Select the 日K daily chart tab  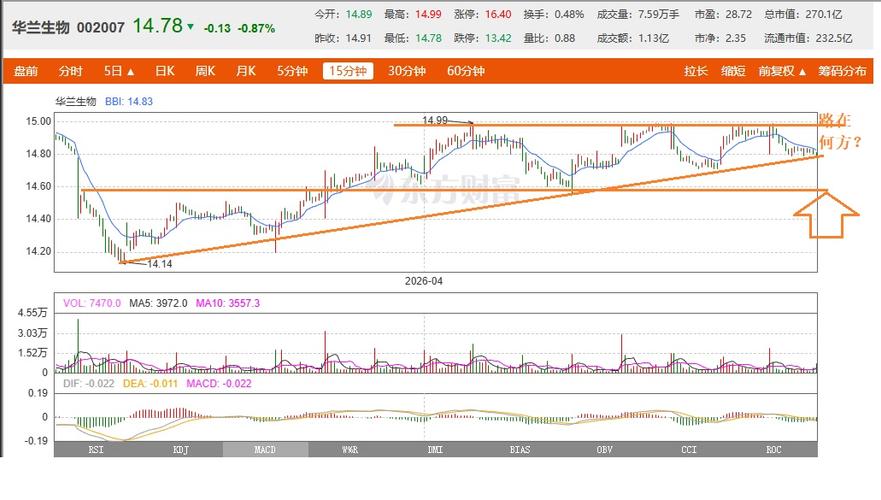tap(165, 71)
